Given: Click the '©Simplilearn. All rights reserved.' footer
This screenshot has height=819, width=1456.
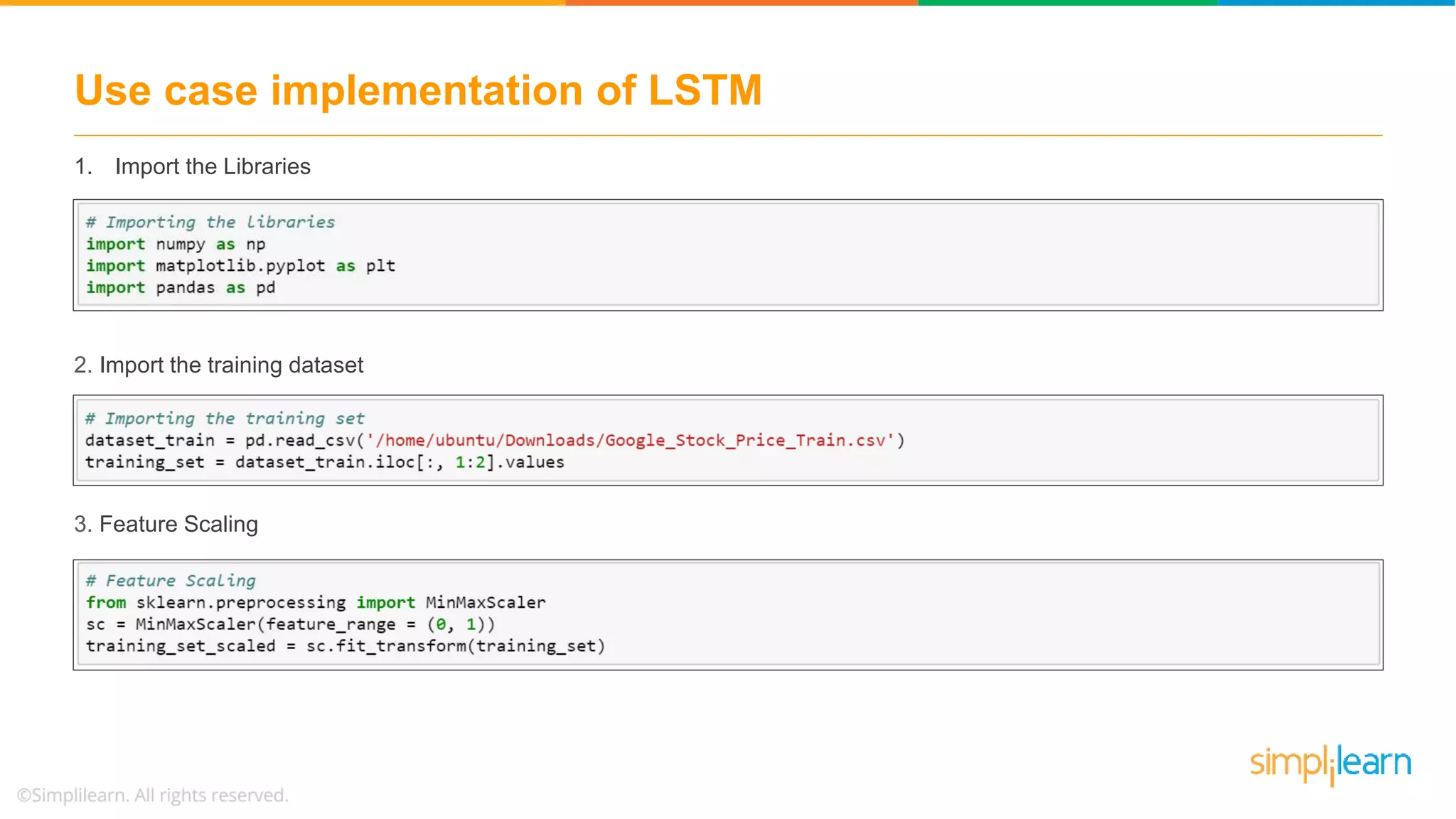Looking at the screenshot, I should [153, 795].
